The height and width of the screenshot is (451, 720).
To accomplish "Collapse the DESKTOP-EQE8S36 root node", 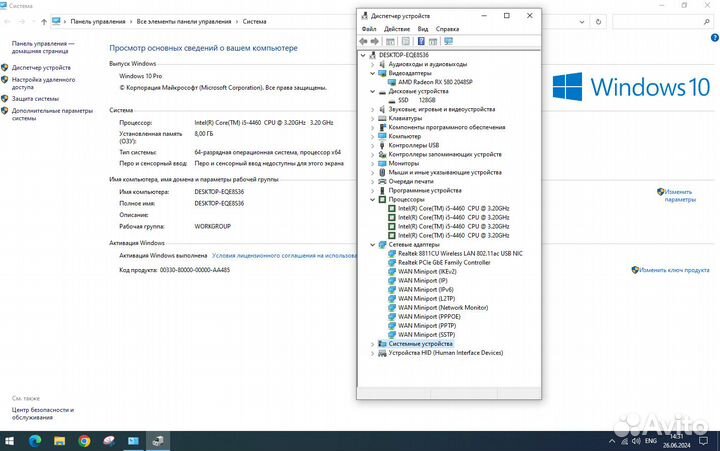I will 363,55.
